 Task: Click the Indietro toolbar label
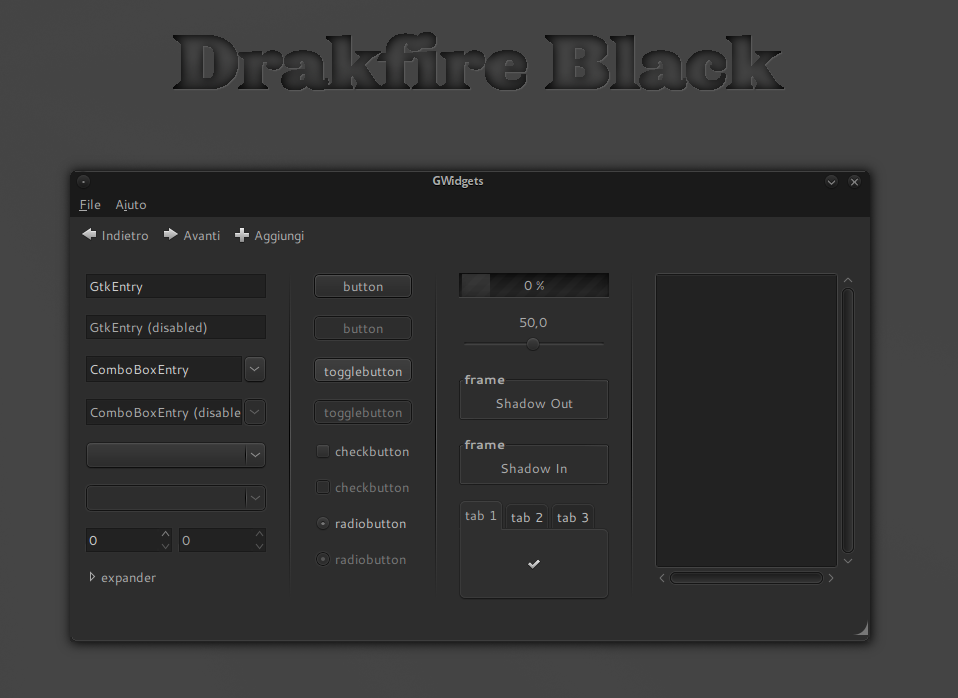(x=125, y=235)
